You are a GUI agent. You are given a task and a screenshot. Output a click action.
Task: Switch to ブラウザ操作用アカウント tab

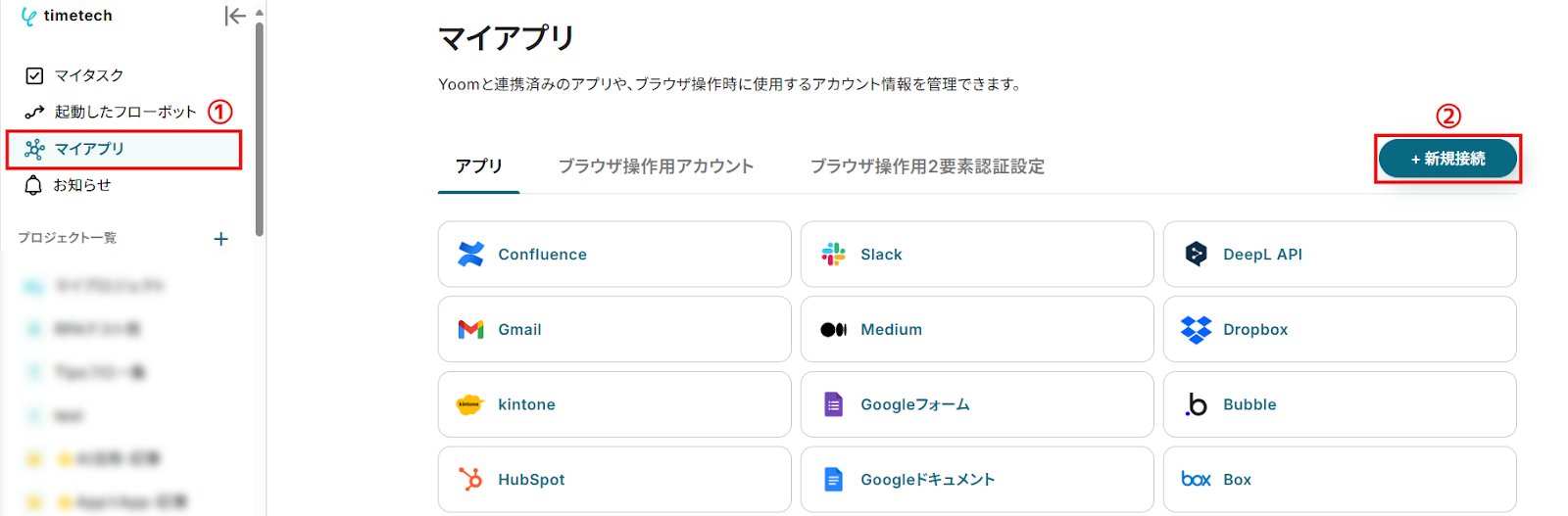pos(656,166)
